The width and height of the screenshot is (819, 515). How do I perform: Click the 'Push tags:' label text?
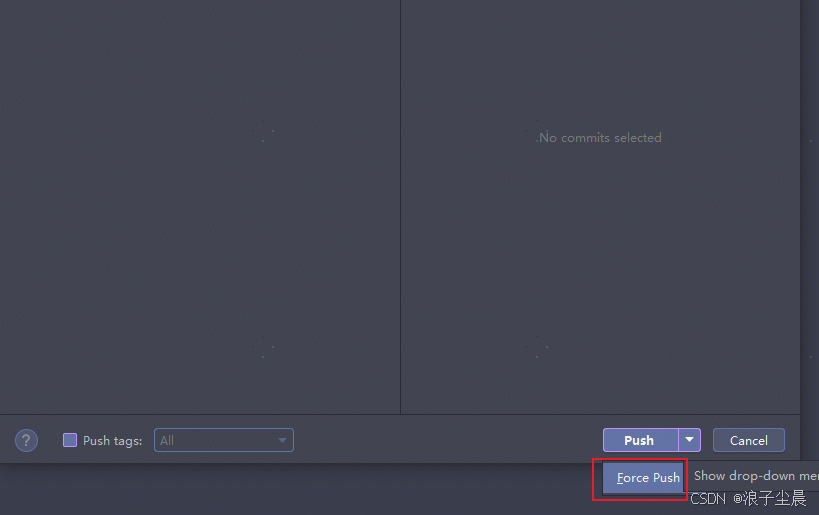[x=112, y=441]
